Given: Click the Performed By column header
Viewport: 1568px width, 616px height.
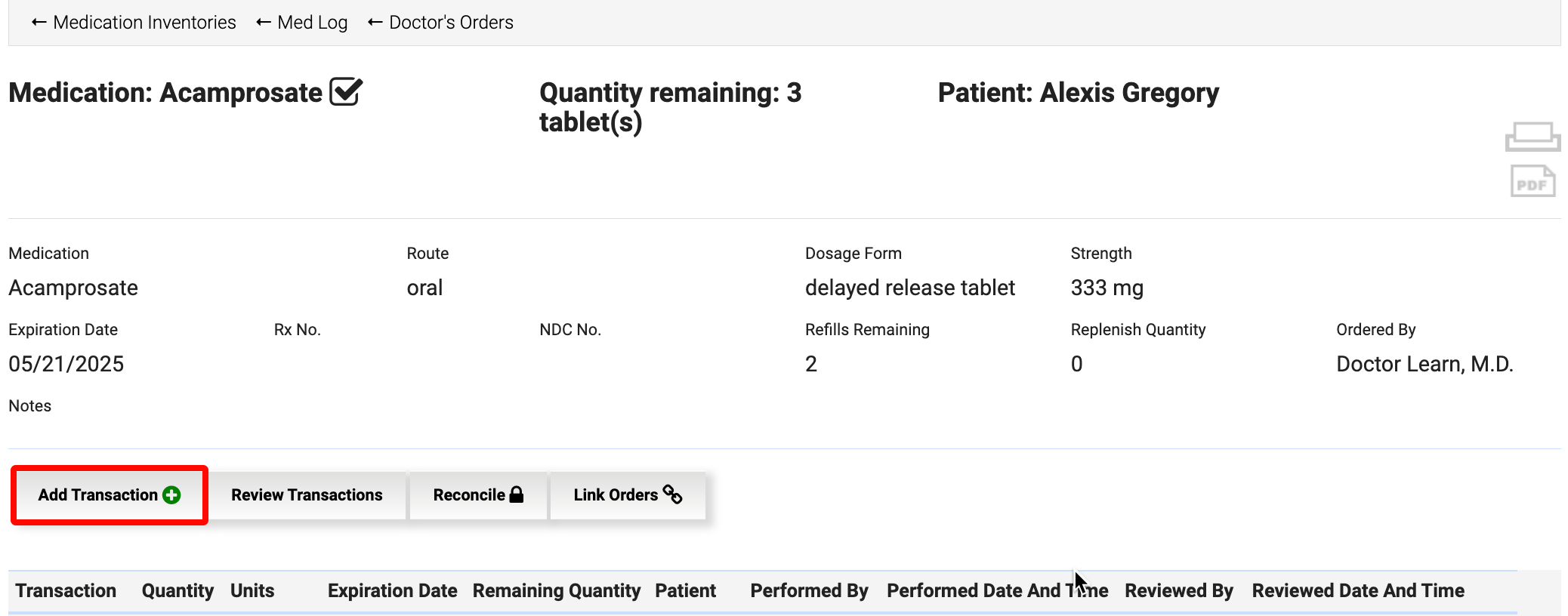Looking at the screenshot, I should pyautogui.click(x=809, y=590).
